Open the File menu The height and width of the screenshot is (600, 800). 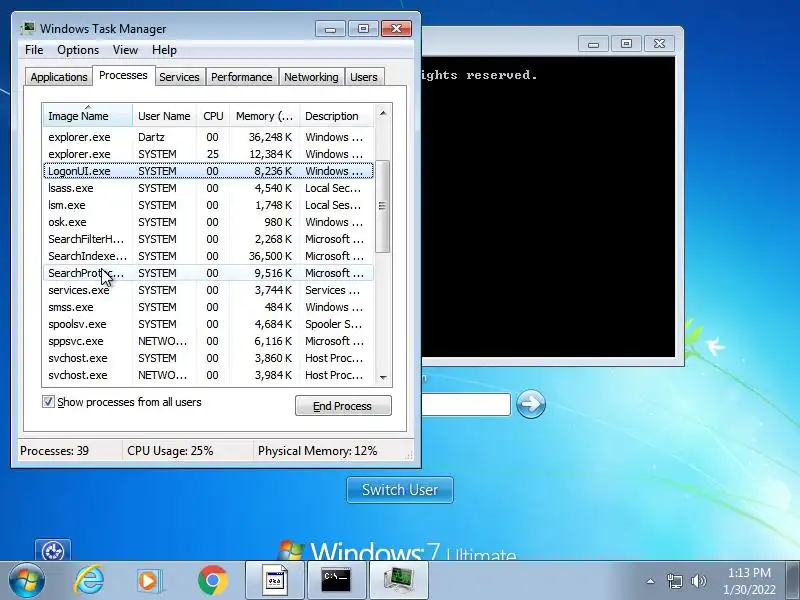pyautogui.click(x=34, y=50)
